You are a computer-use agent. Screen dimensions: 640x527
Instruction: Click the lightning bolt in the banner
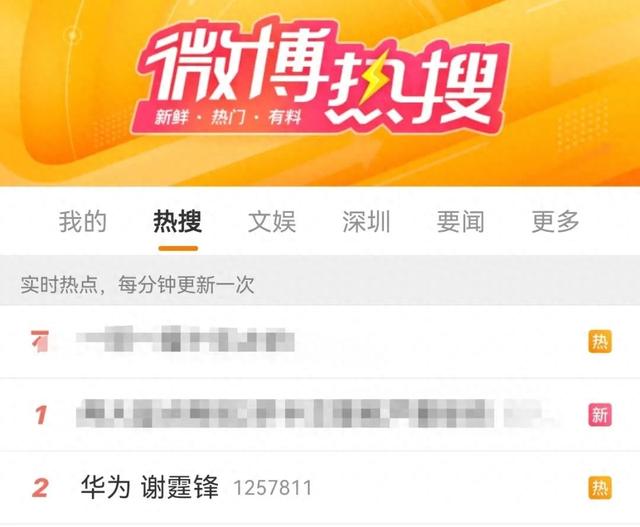[x=371, y=76]
